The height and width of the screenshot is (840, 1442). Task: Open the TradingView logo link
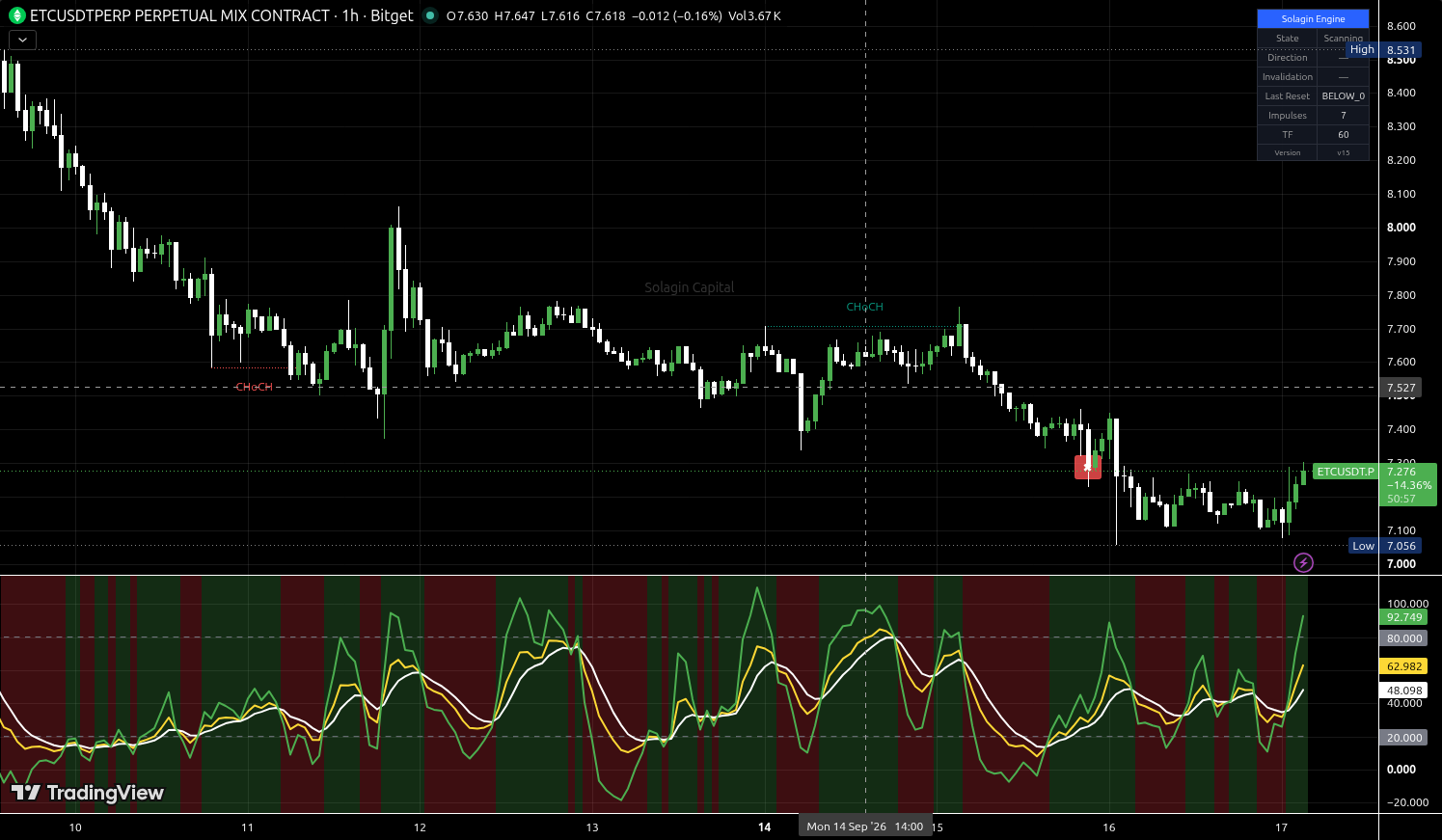click(x=88, y=793)
